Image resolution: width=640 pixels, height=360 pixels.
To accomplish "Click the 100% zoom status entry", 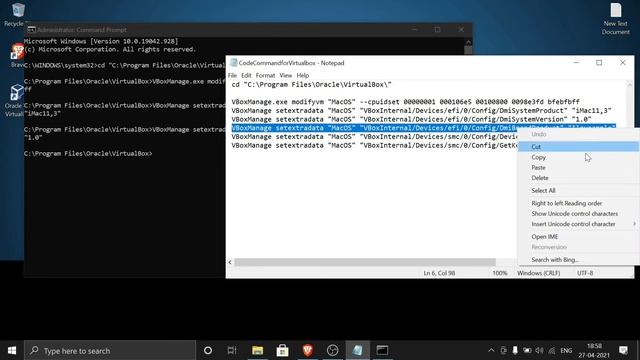I will point(500,273).
